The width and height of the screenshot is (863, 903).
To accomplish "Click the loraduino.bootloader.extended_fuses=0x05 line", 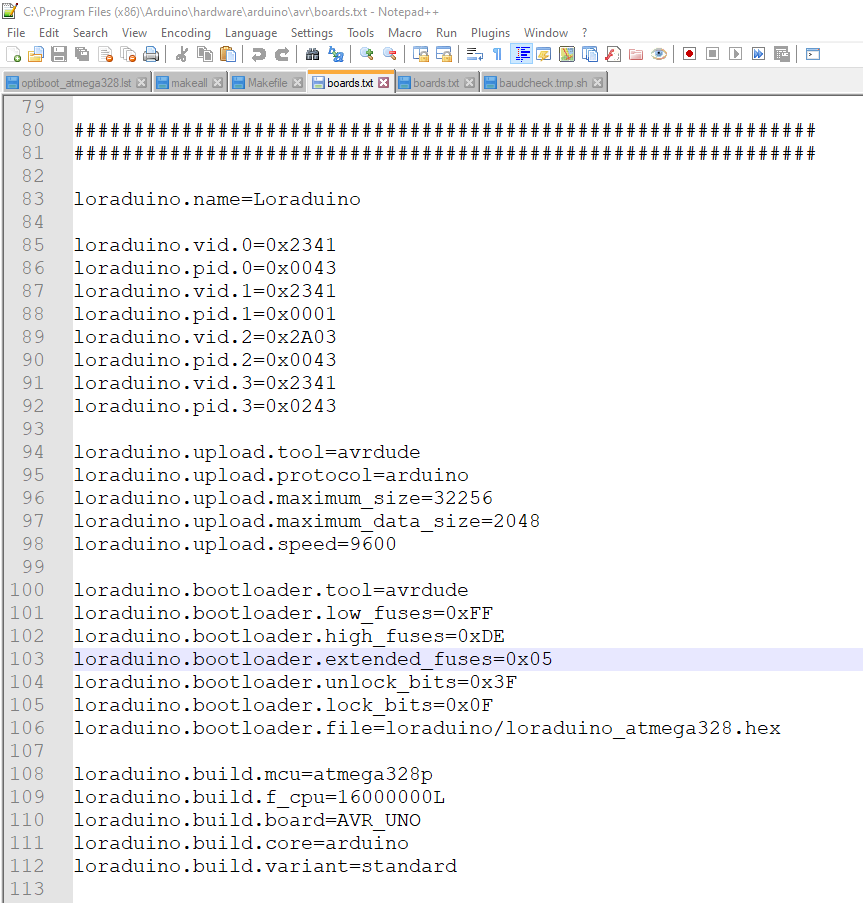I will coord(313,659).
